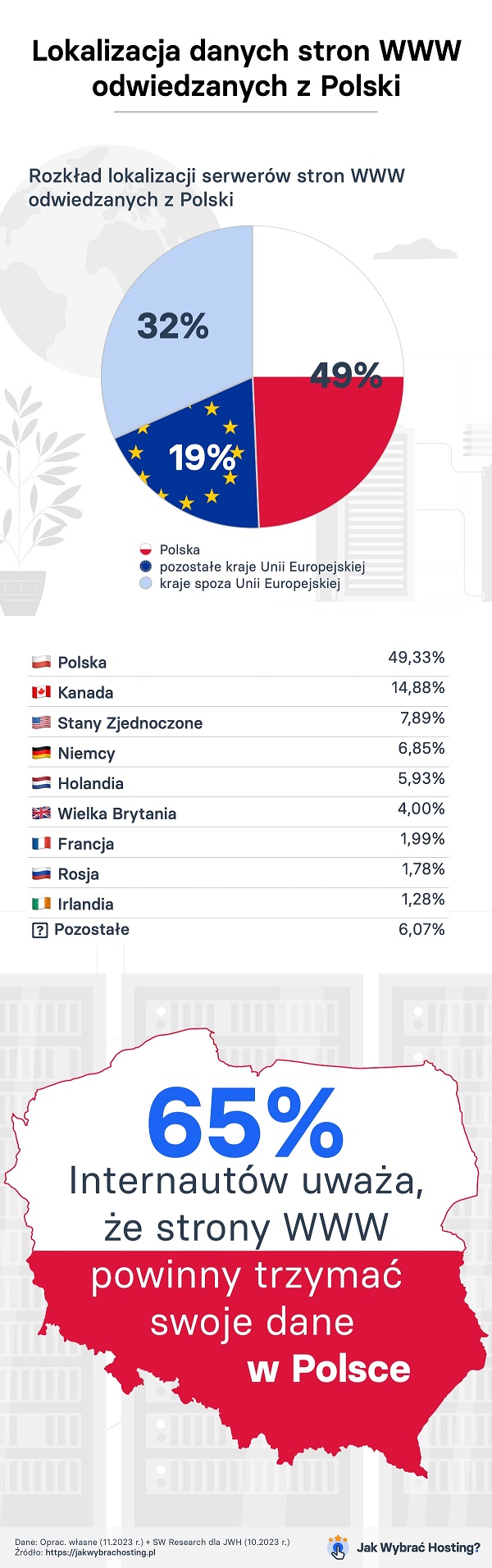
Task: Select the Holandia flag icon
Action: pyautogui.click(x=41, y=783)
